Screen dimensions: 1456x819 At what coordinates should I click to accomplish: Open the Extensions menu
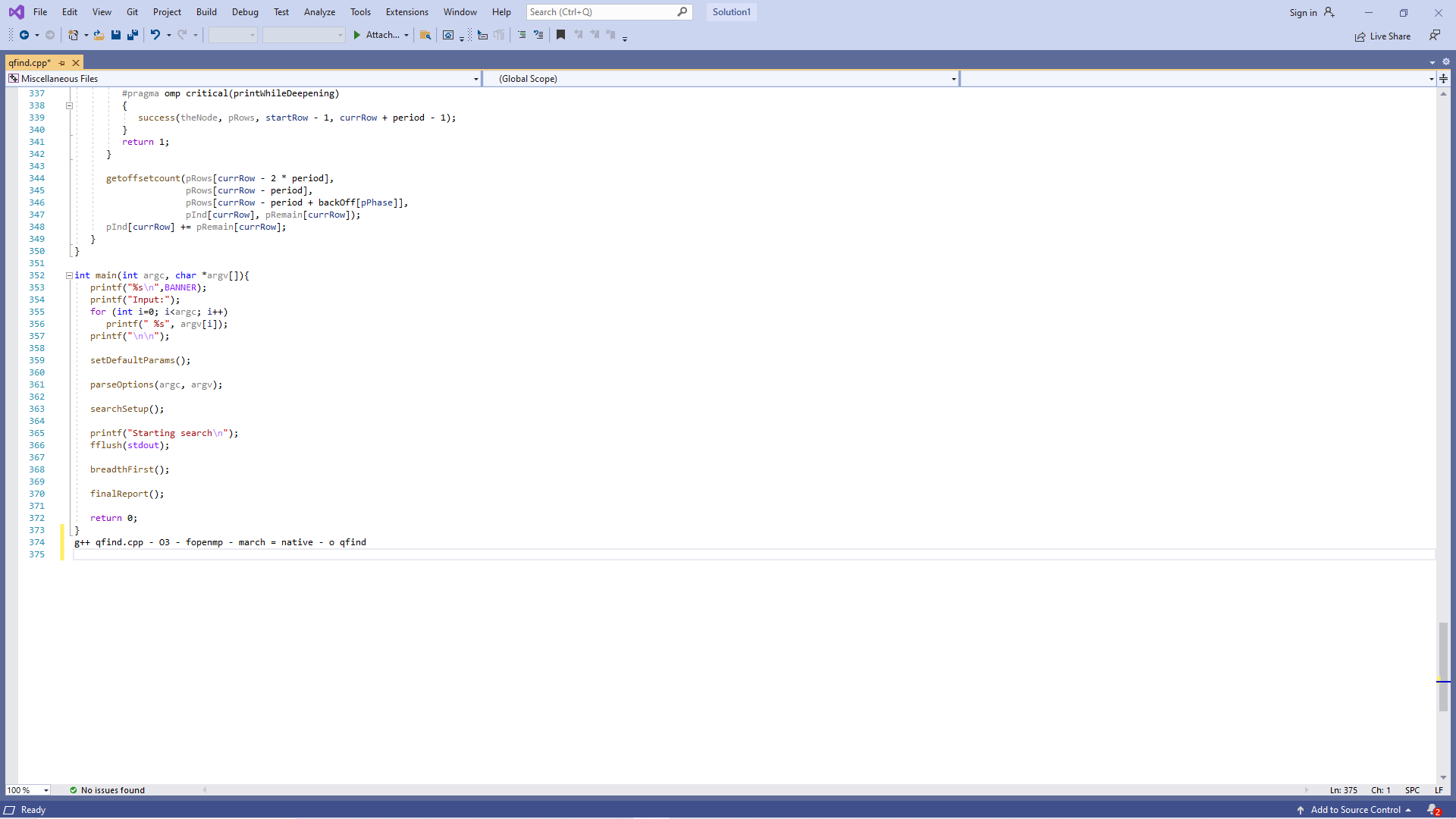coord(407,12)
